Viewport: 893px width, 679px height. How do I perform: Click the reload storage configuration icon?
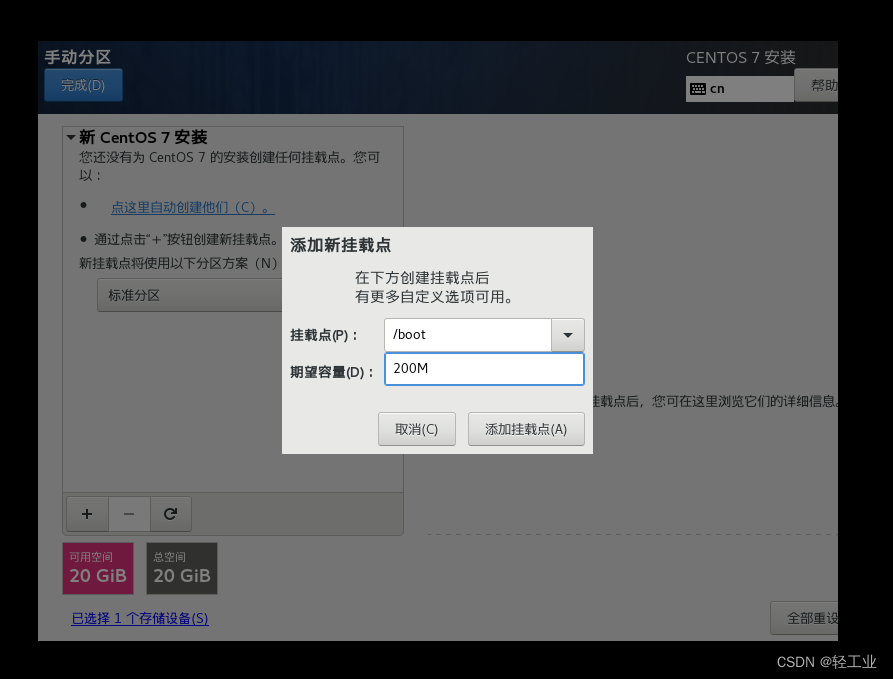(x=170, y=514)
